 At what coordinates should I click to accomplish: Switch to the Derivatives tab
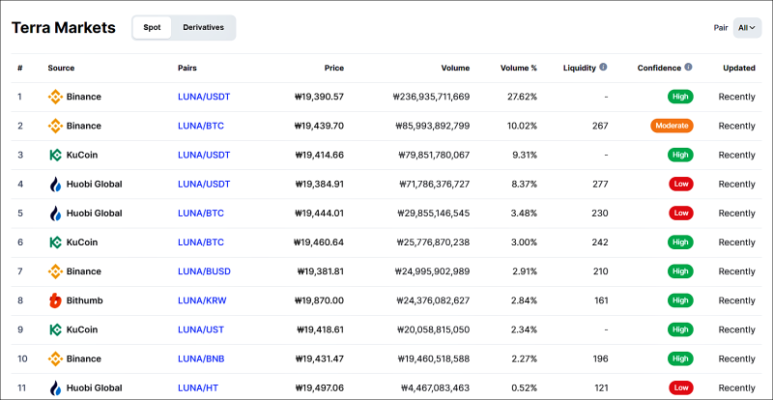(203, 28)
